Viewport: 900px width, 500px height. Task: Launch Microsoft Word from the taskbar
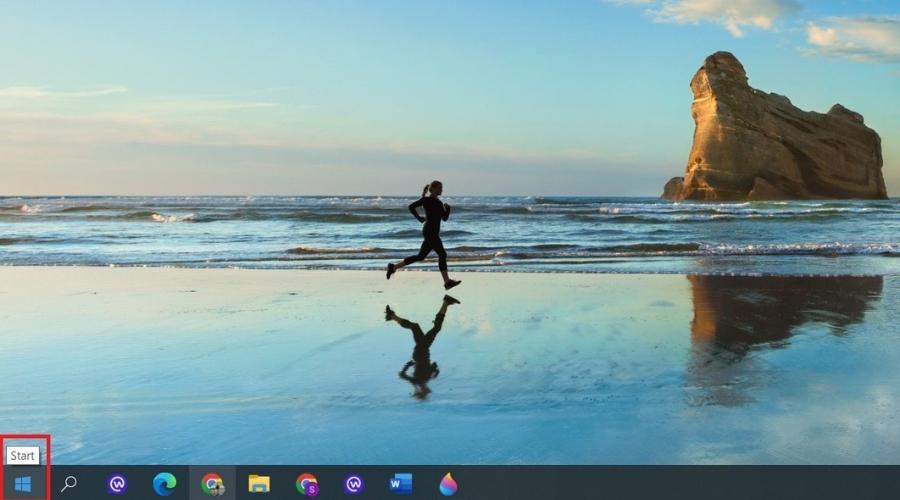point(401,484)
